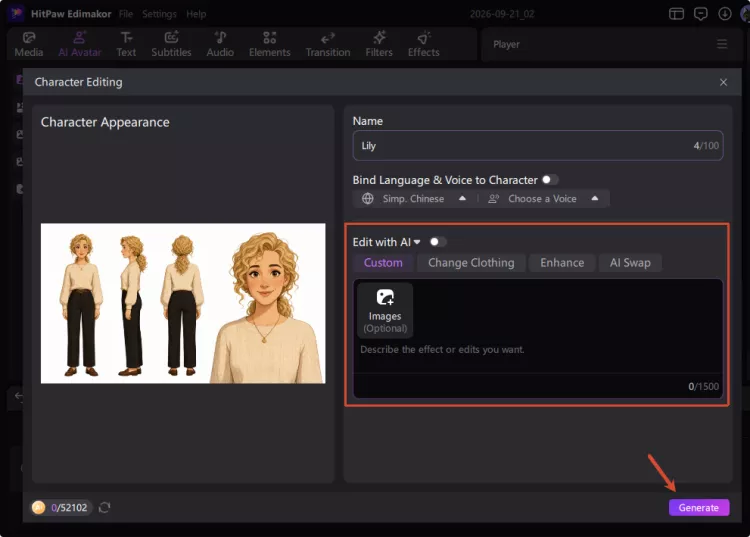Screen dimensions: 750x537
Task: Open the Transition tab
Action: (328, 44)
